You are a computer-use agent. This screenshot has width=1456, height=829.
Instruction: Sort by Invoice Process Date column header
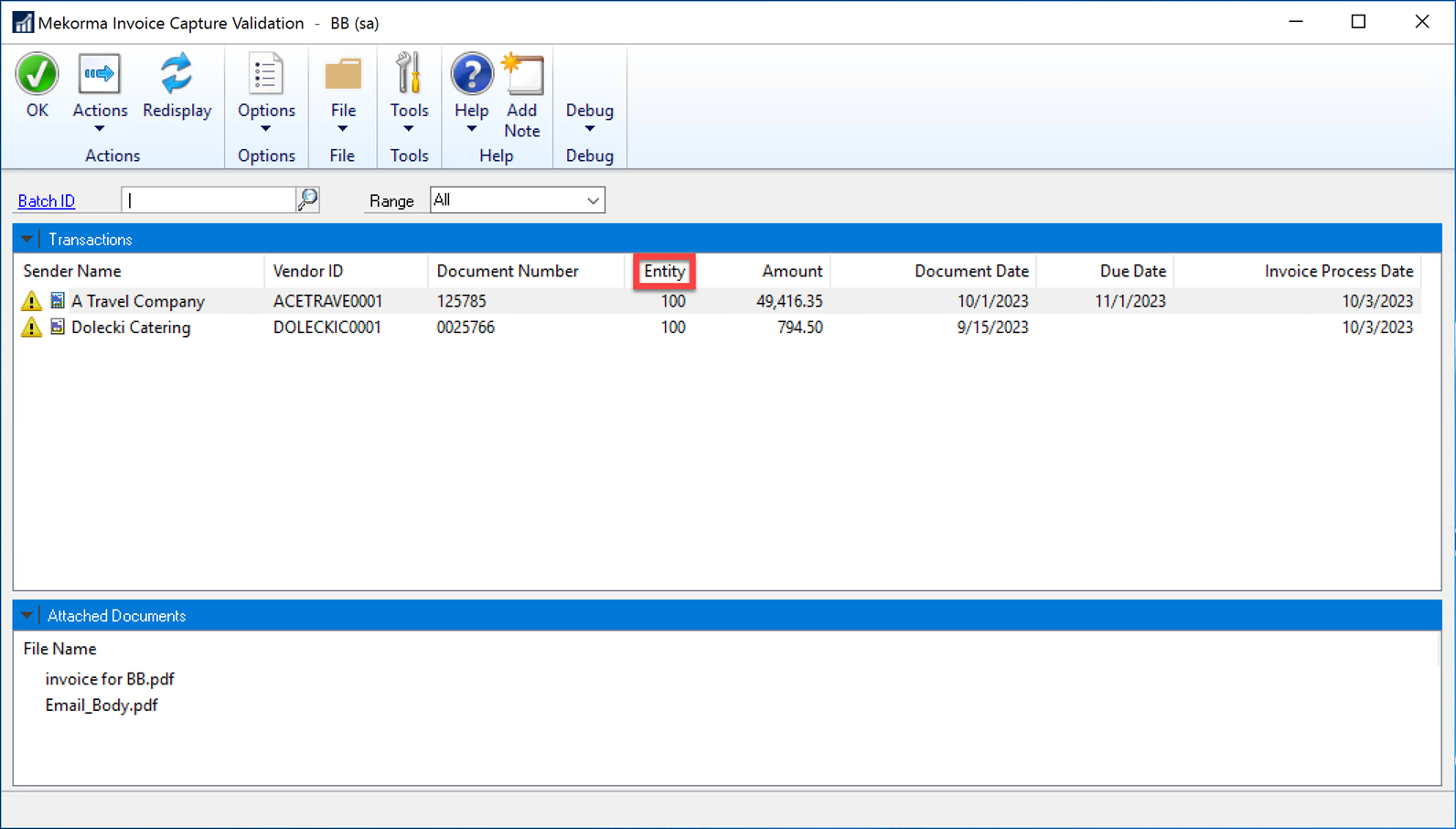coord(1339,271)
